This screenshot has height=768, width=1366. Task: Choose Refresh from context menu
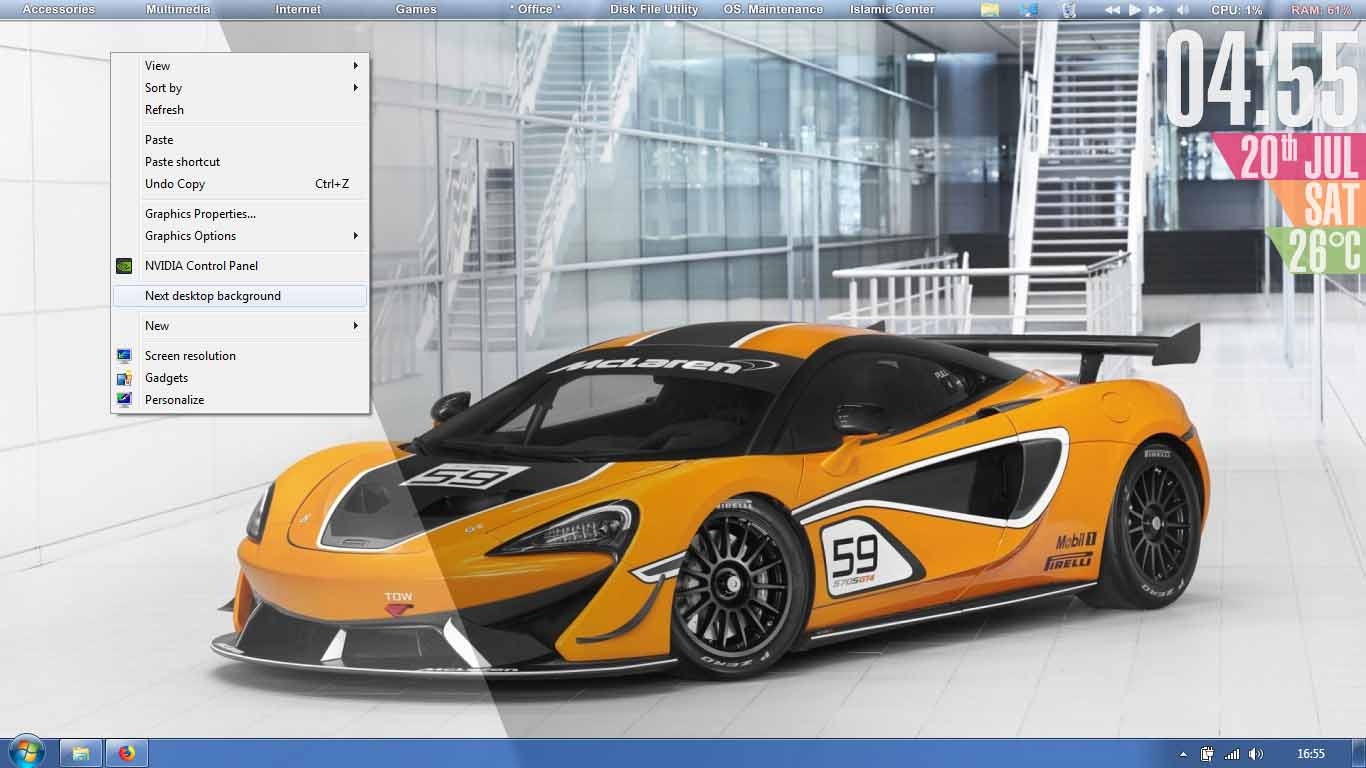pyautogui.click(x=240, y=110)
